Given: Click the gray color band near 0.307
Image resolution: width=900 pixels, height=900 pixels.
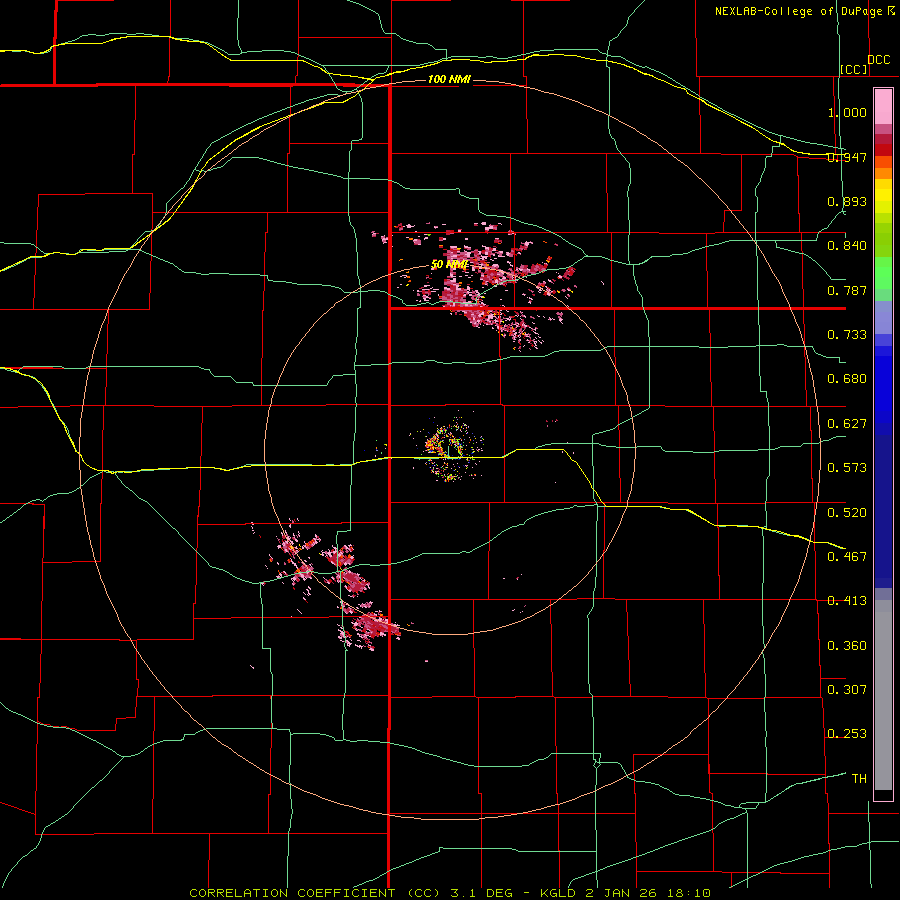Looking at the screenshot, I should click(883, 695).
